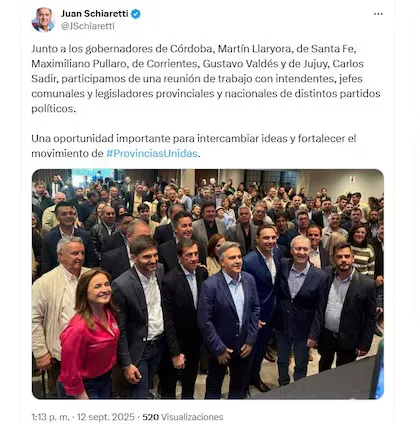
Task: Click the tweet paragraph starting 'Junto a los gobernadores'
Action: [x=206, y=79]
